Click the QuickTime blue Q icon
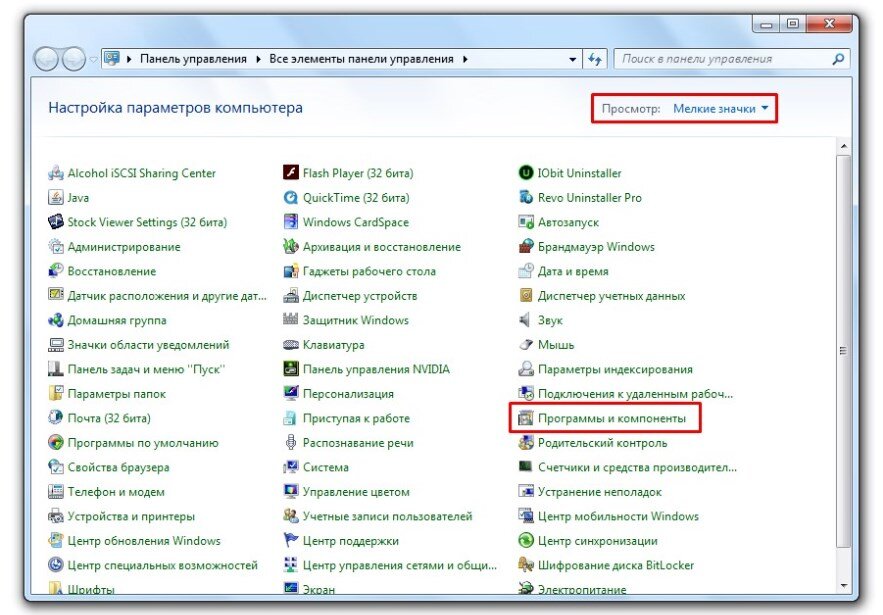 291,198
